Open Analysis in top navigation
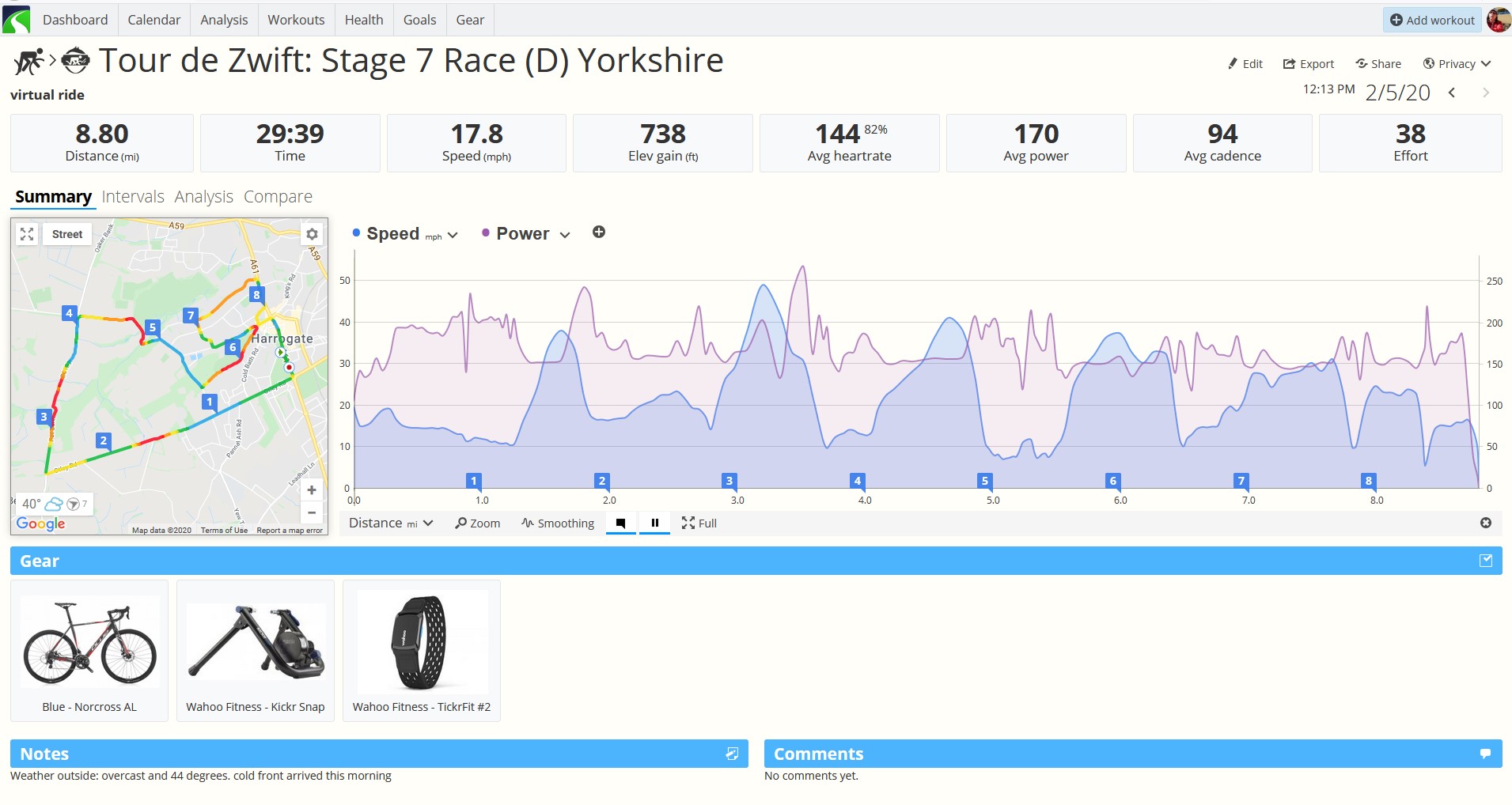This screenshot has width=1512, height=805. pos(224,20)
